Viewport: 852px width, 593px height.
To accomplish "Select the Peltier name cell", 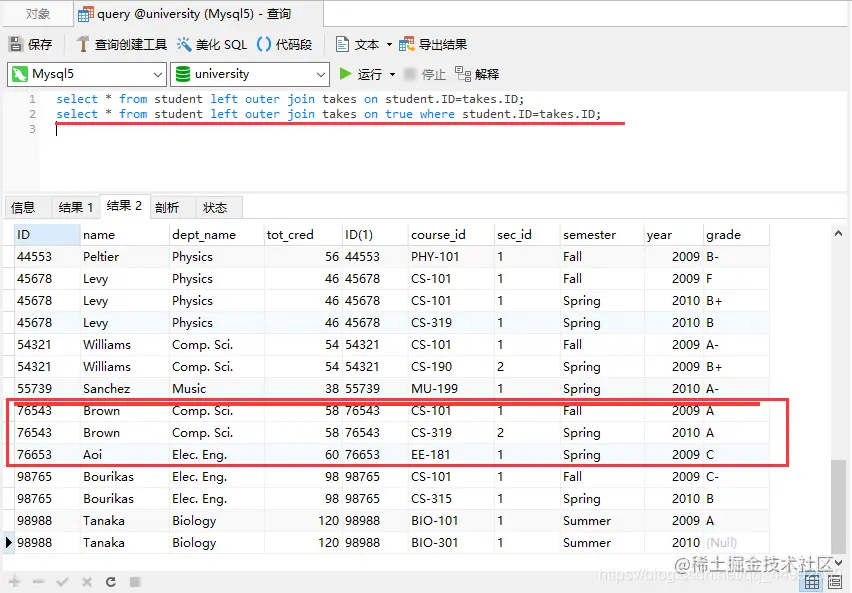I will point(124,257).
